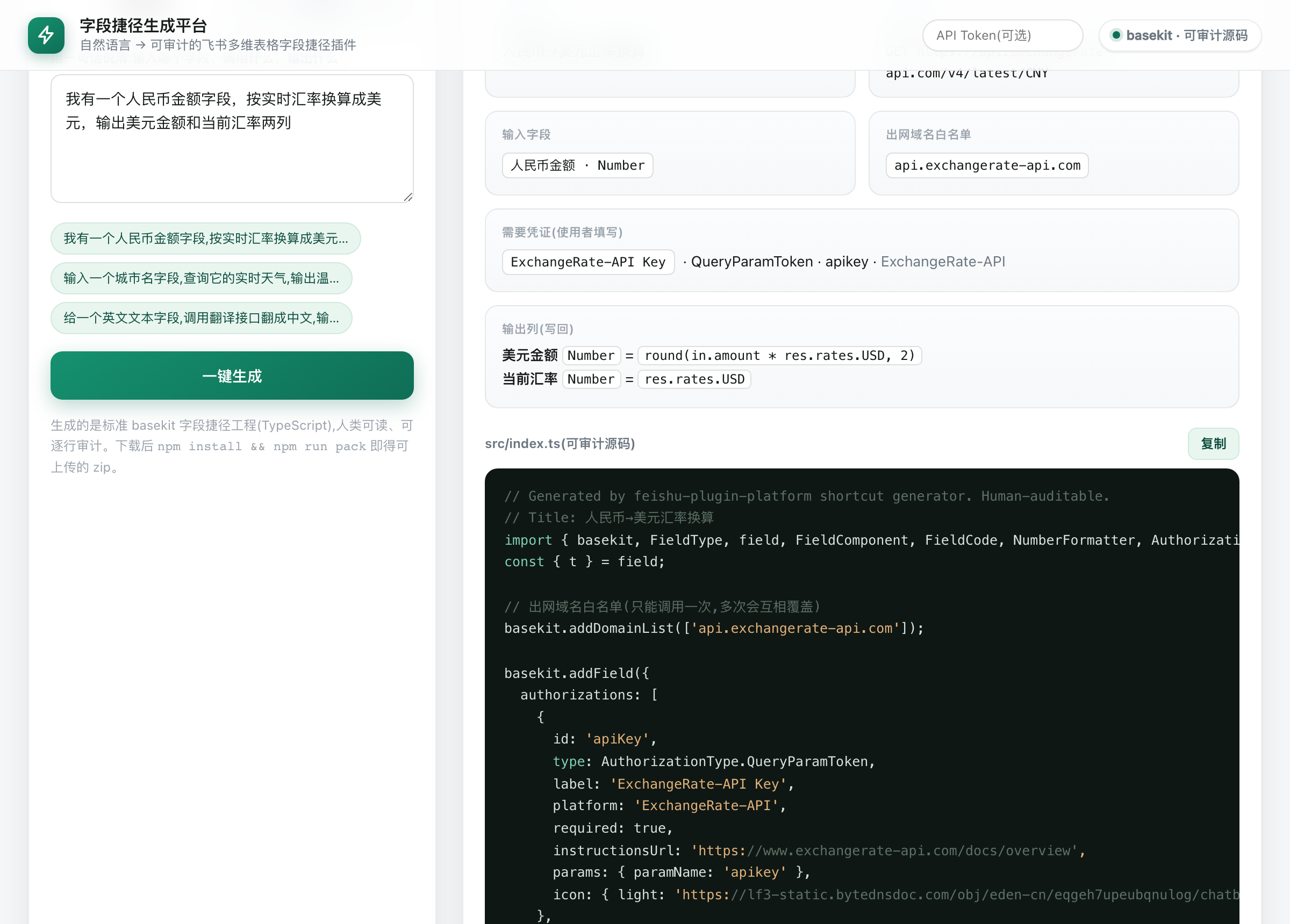The height and width of the screenshot is (924, 1290).
Task: Click the 一键生成 generate button
Action: pos(232,376)
